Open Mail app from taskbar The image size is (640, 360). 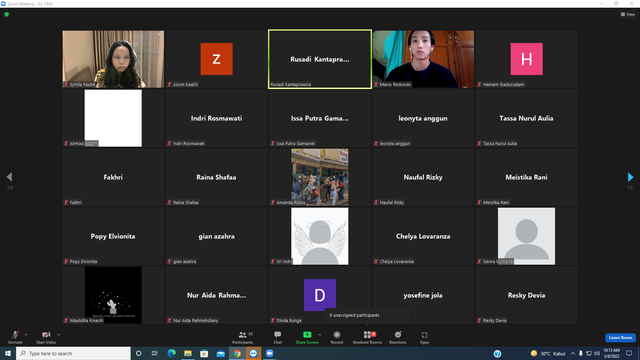pos(220,353)
